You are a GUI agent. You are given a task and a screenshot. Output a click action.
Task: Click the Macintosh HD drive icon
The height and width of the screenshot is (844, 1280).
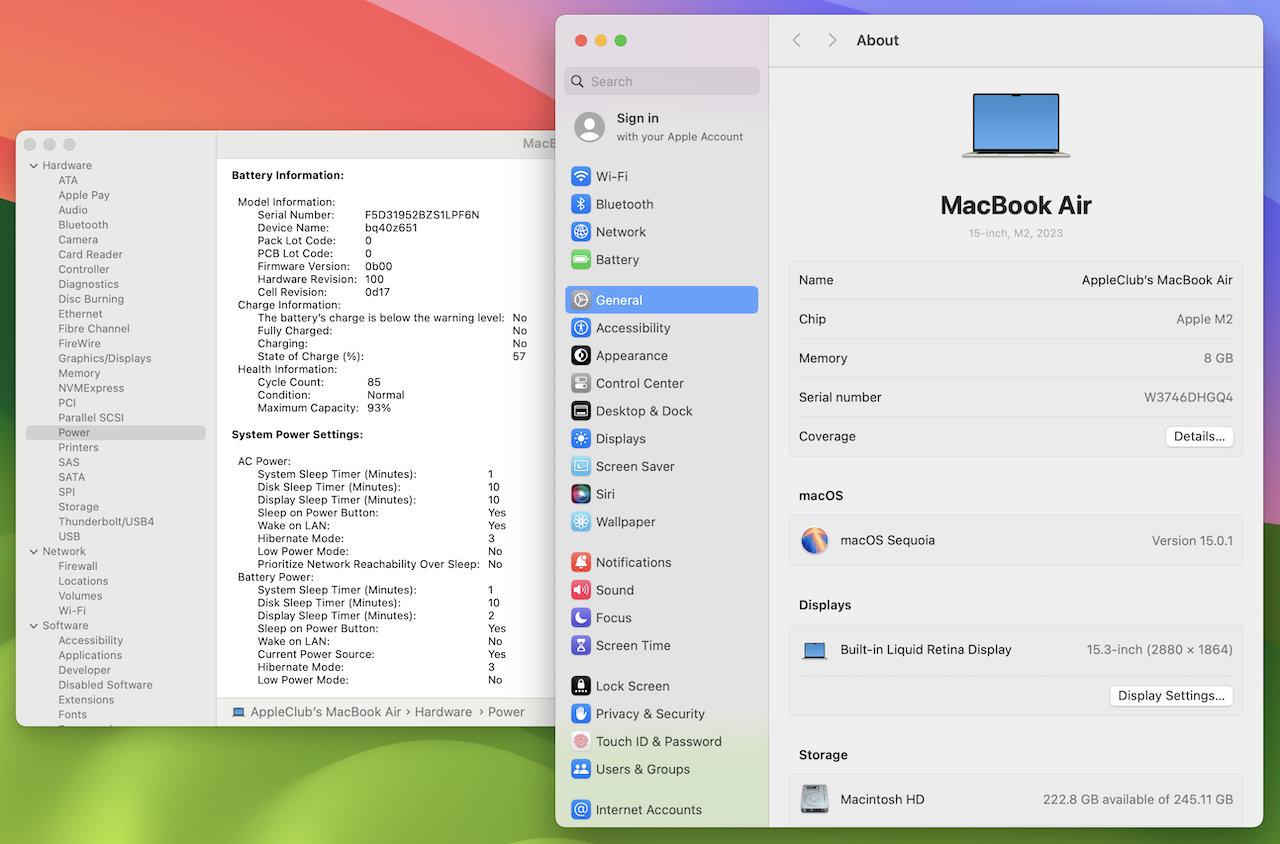[x=815, y=799]
